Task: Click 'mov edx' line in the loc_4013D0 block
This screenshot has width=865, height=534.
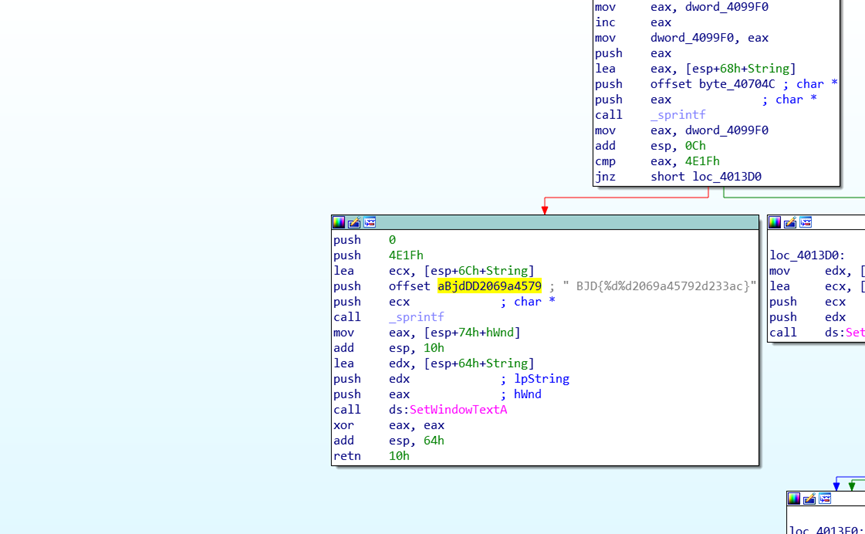Action: [817, 271]
